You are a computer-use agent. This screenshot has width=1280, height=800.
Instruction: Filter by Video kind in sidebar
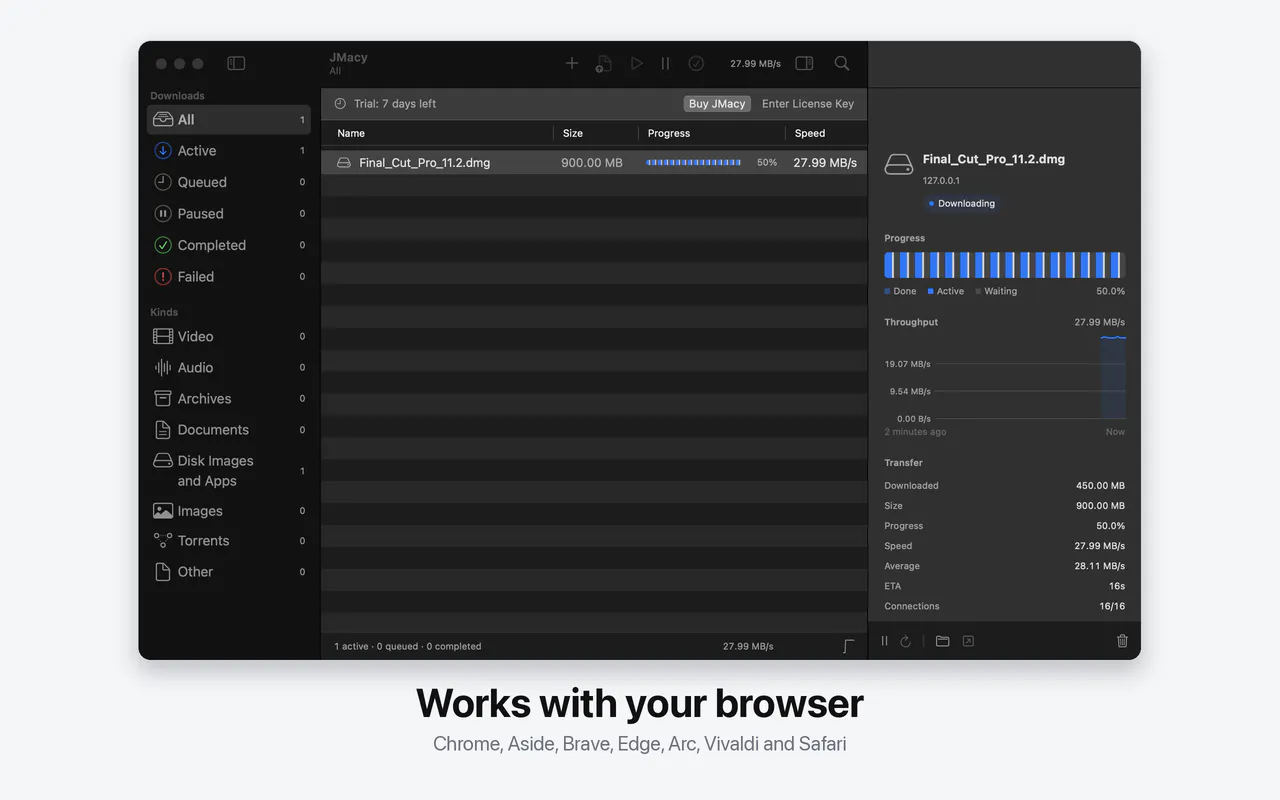pyautogui.click(x=229, y=336)
